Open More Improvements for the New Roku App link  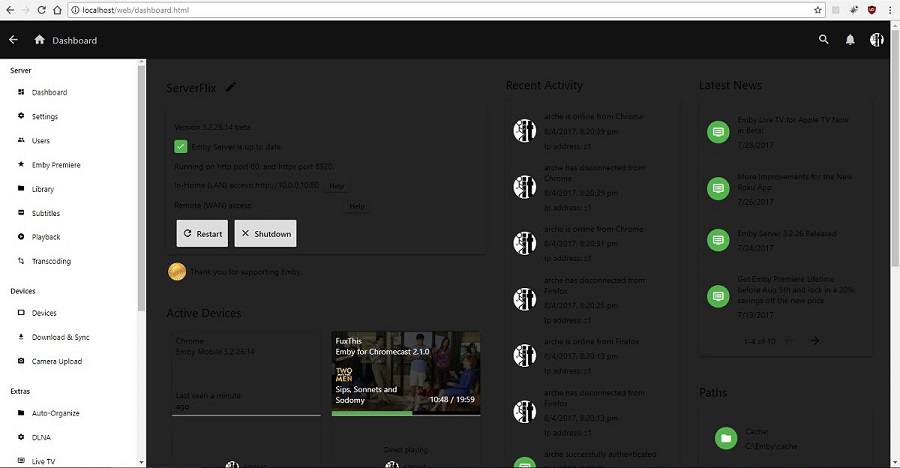[794, 182]
